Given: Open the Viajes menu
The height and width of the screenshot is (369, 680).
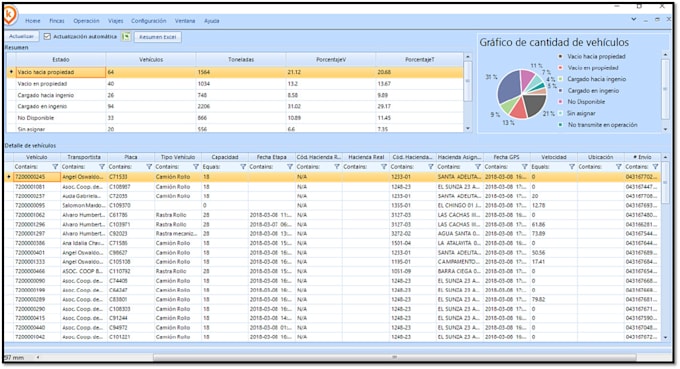Looking at the screenshot, I should pos(116,21).
